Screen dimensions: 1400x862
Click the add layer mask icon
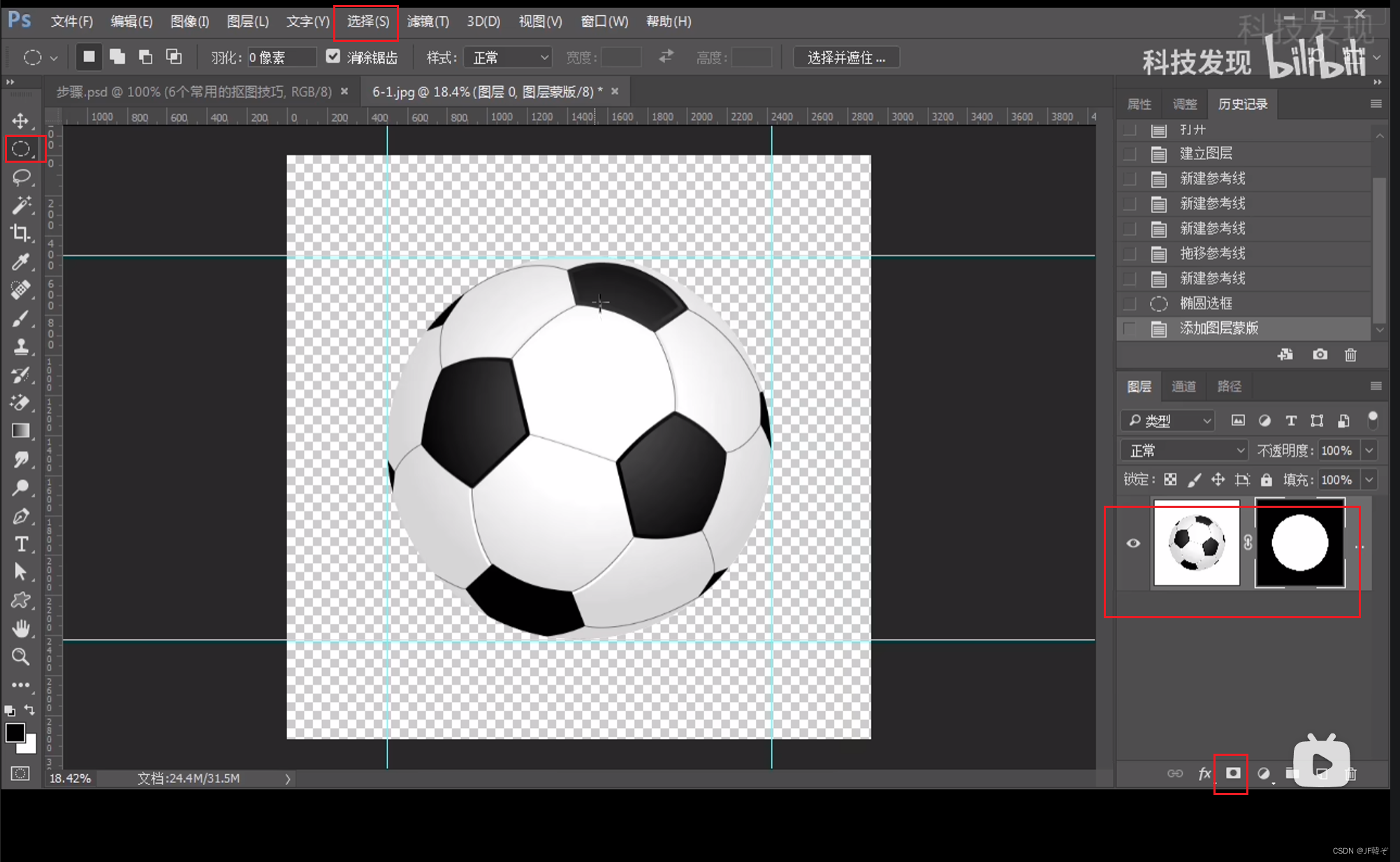(1232, 773)
